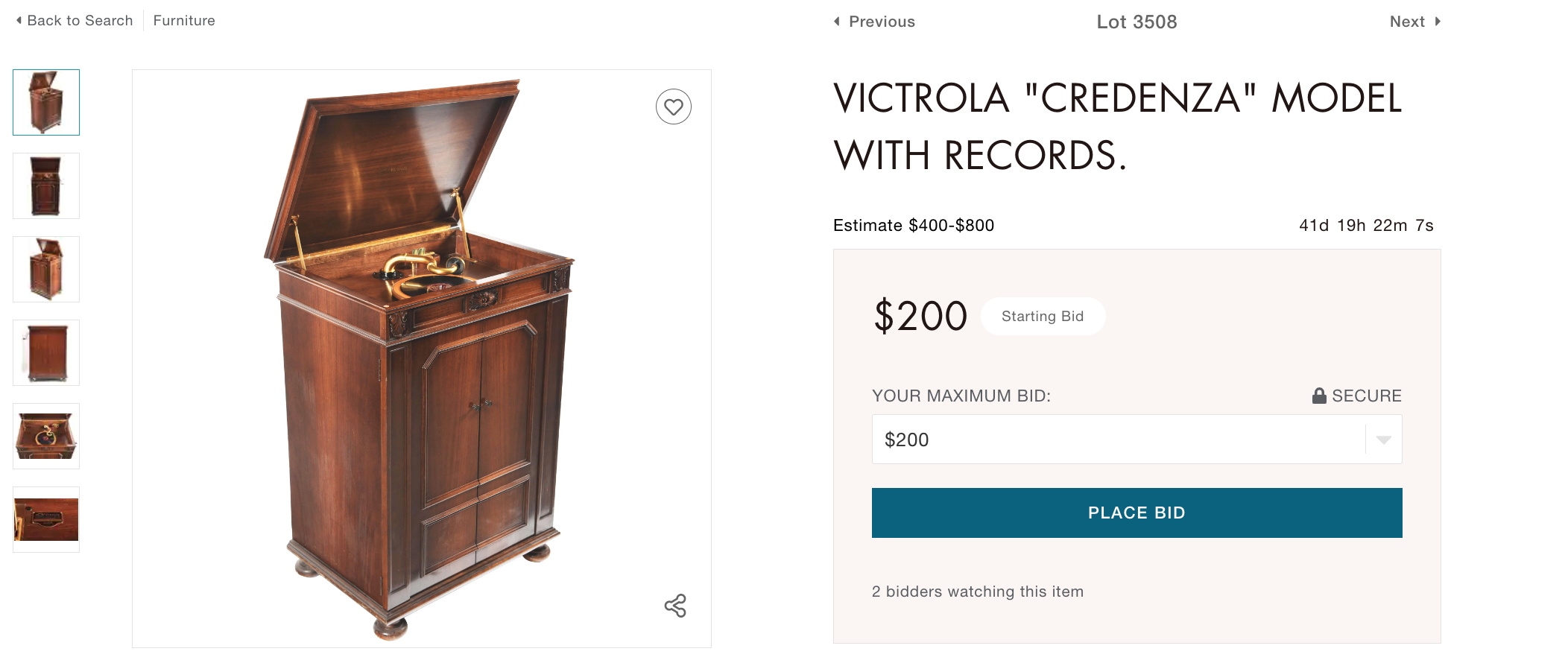Click the SECURE lock icon
The width and height of the screenshot is (1568, 666).
[1319, 396]
